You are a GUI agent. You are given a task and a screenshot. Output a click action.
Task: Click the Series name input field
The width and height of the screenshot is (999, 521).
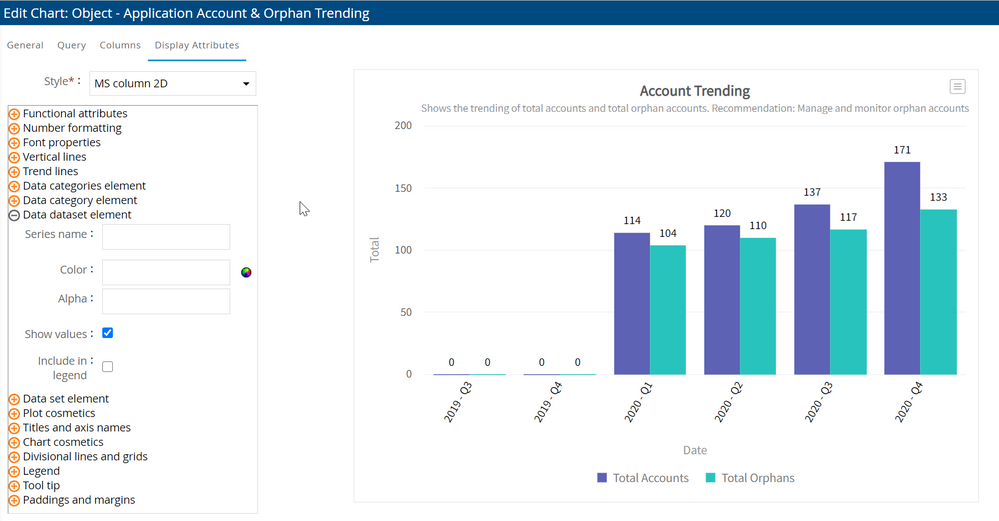(166, 237)
